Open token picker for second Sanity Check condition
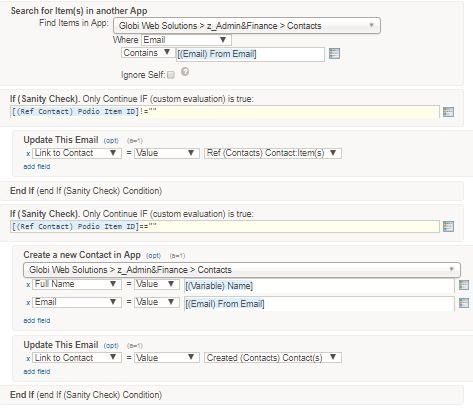The height and width of the screenshot is (409, 473). coord(448,227)
